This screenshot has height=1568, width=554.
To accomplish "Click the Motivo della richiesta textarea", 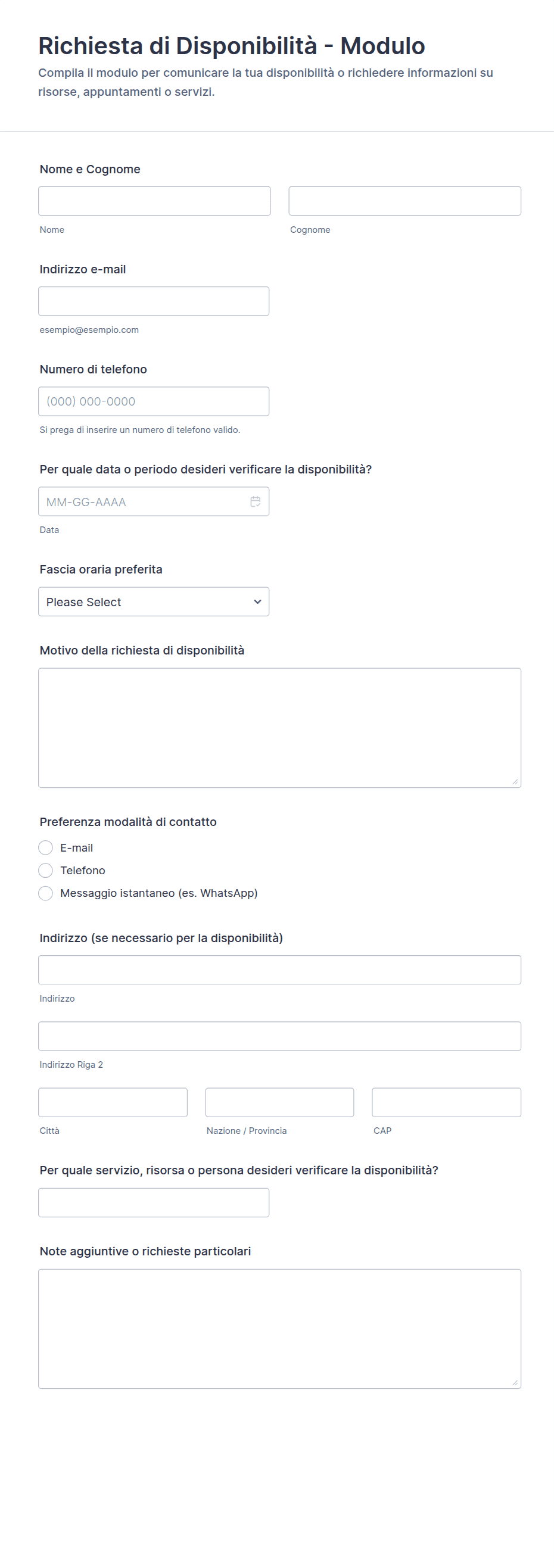I will click(x=279, y=727).
